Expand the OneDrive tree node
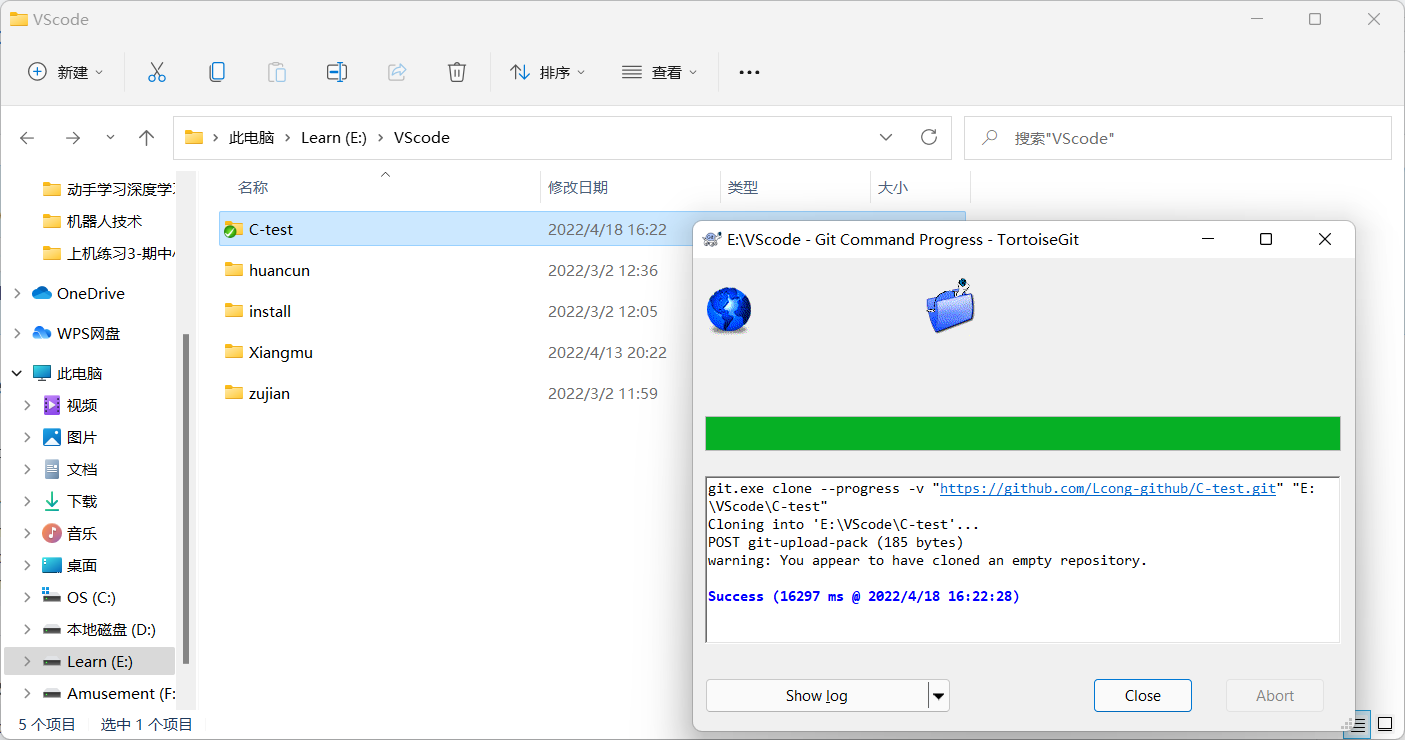This screenshot has height=740, width=1405. coord(16,293)
